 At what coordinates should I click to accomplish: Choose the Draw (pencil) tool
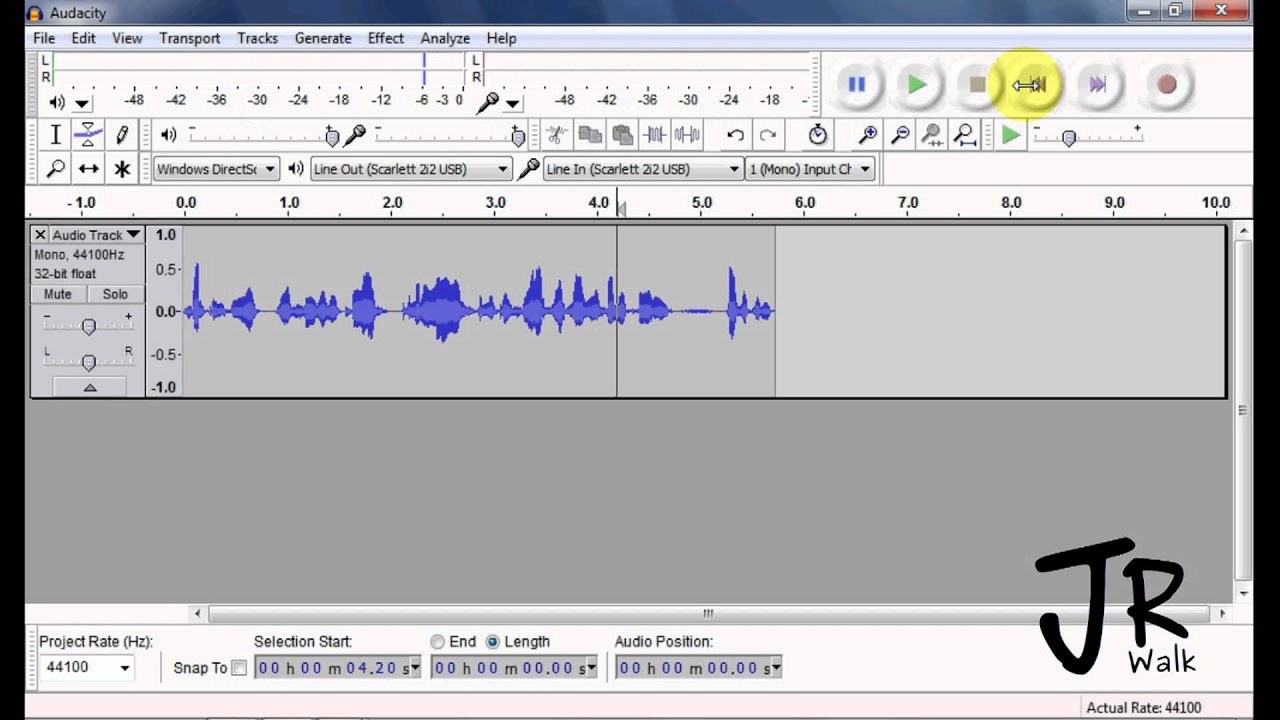122,134
